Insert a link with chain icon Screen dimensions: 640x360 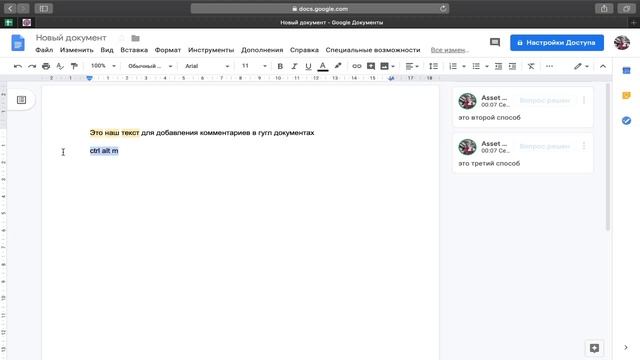point(357,66)
